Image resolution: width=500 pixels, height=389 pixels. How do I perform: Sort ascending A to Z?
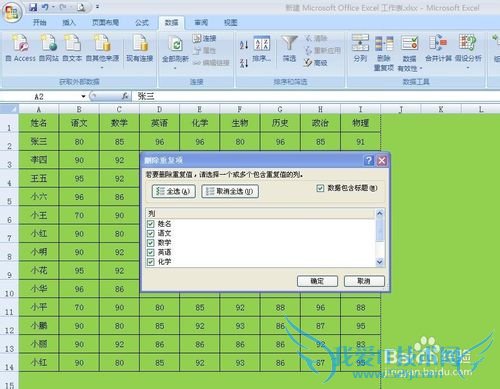[244, 45]
